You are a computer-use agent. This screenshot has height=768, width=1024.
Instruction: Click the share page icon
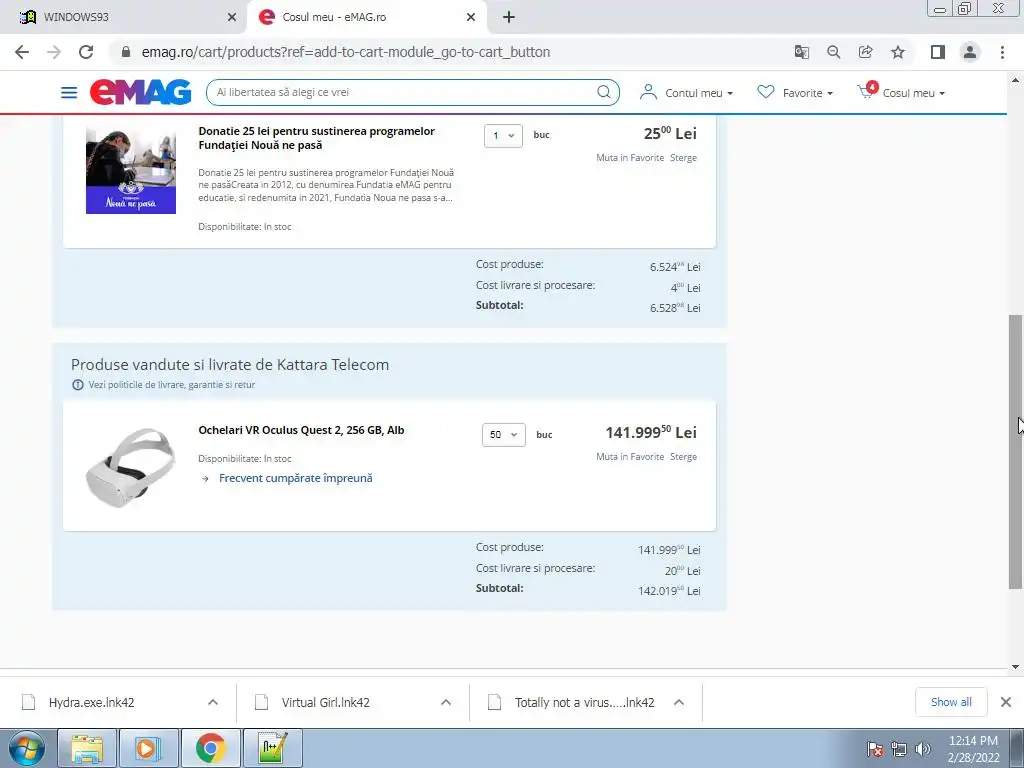coord(865,52)
